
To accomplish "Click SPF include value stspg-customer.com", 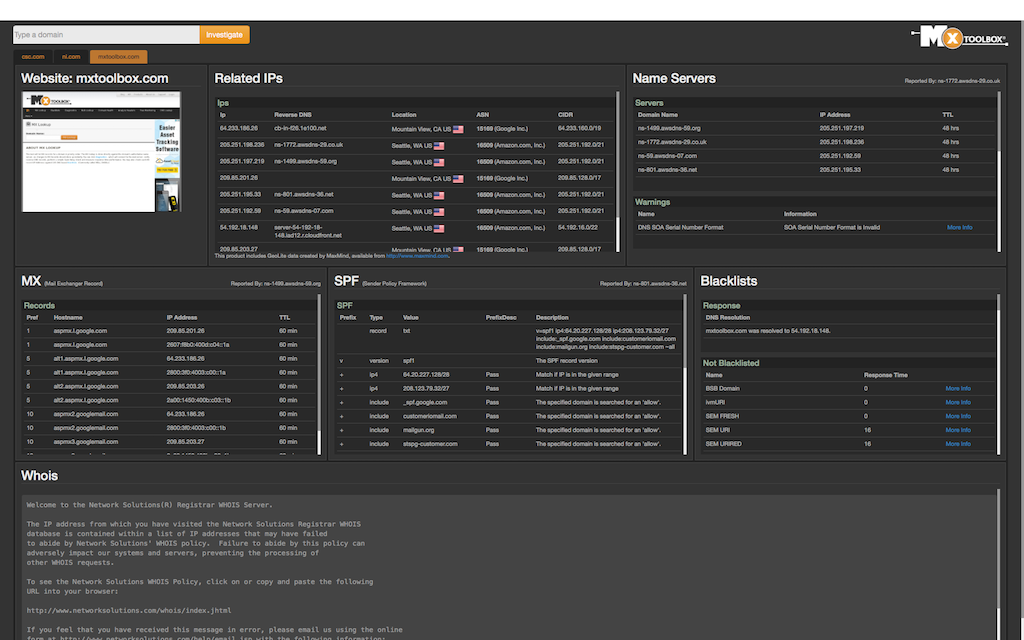I will coord(430,443).
